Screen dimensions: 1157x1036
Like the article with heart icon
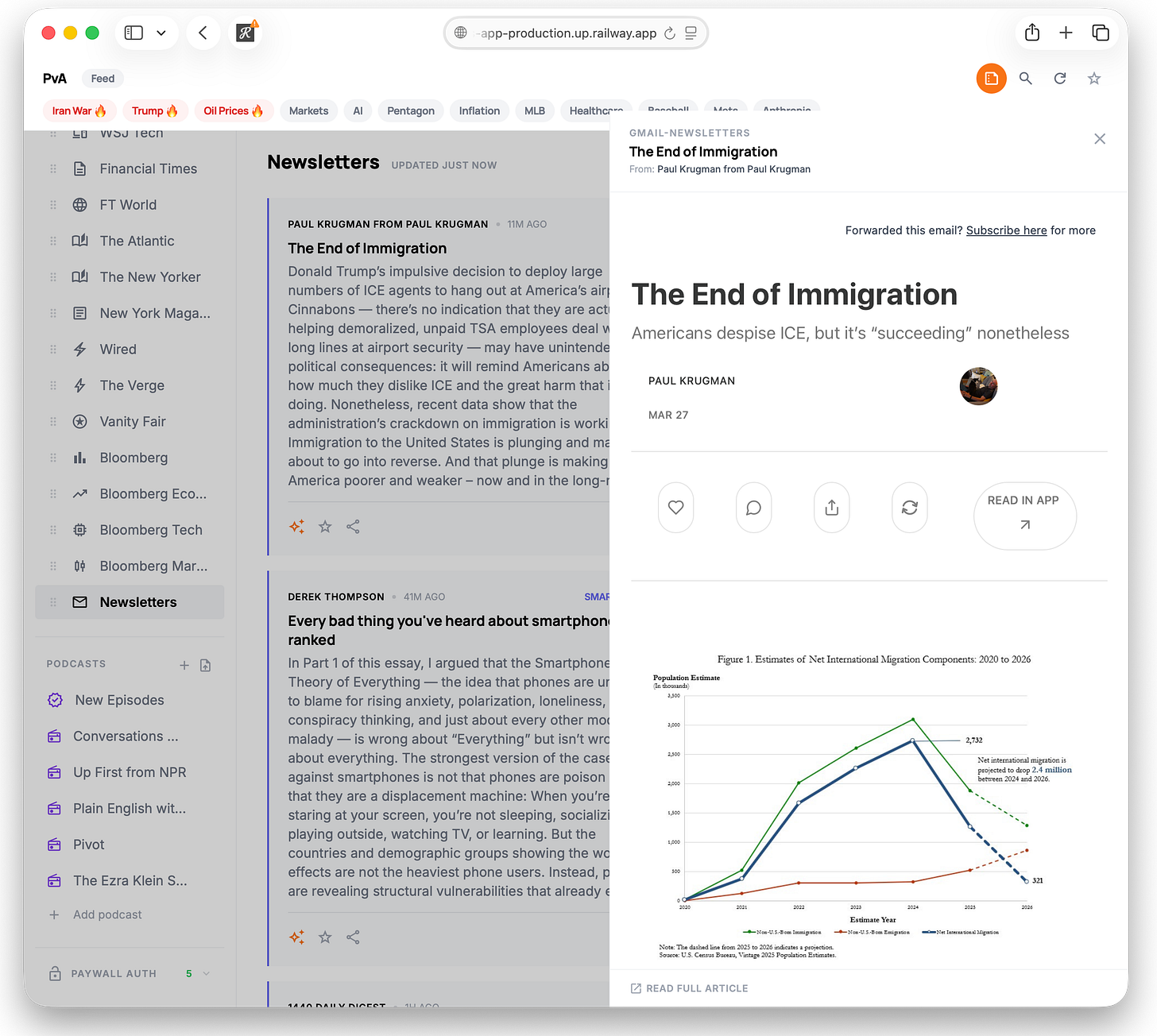675,508
